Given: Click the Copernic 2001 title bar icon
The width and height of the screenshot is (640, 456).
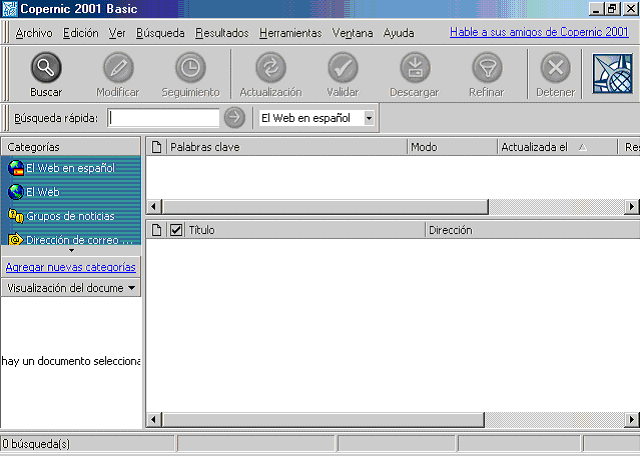Looking at the screenshot, I should (10, 9).
